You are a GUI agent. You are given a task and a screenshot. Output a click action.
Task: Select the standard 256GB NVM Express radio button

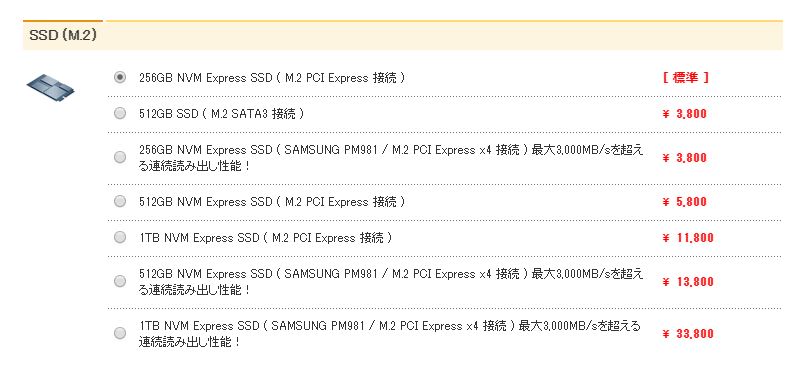coord(120,77)
